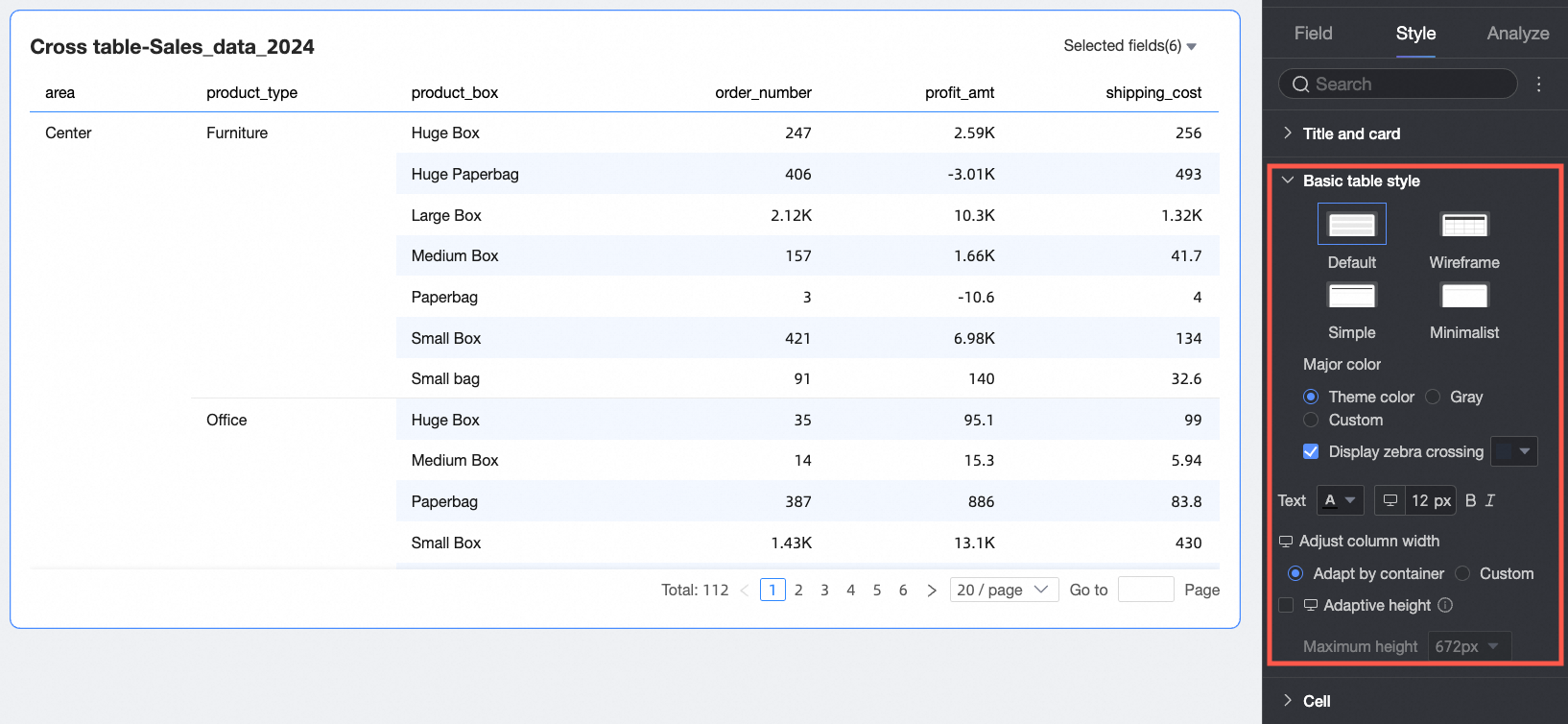The image size is (1568, 724).
Task: Enable the Adaptive height checkbox
Action: (x=1286, y=605)
